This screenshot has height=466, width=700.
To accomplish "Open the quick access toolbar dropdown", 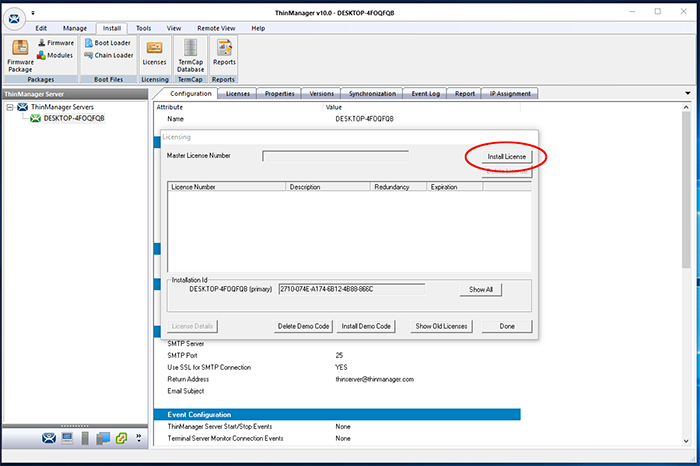I will coord(33,13).
